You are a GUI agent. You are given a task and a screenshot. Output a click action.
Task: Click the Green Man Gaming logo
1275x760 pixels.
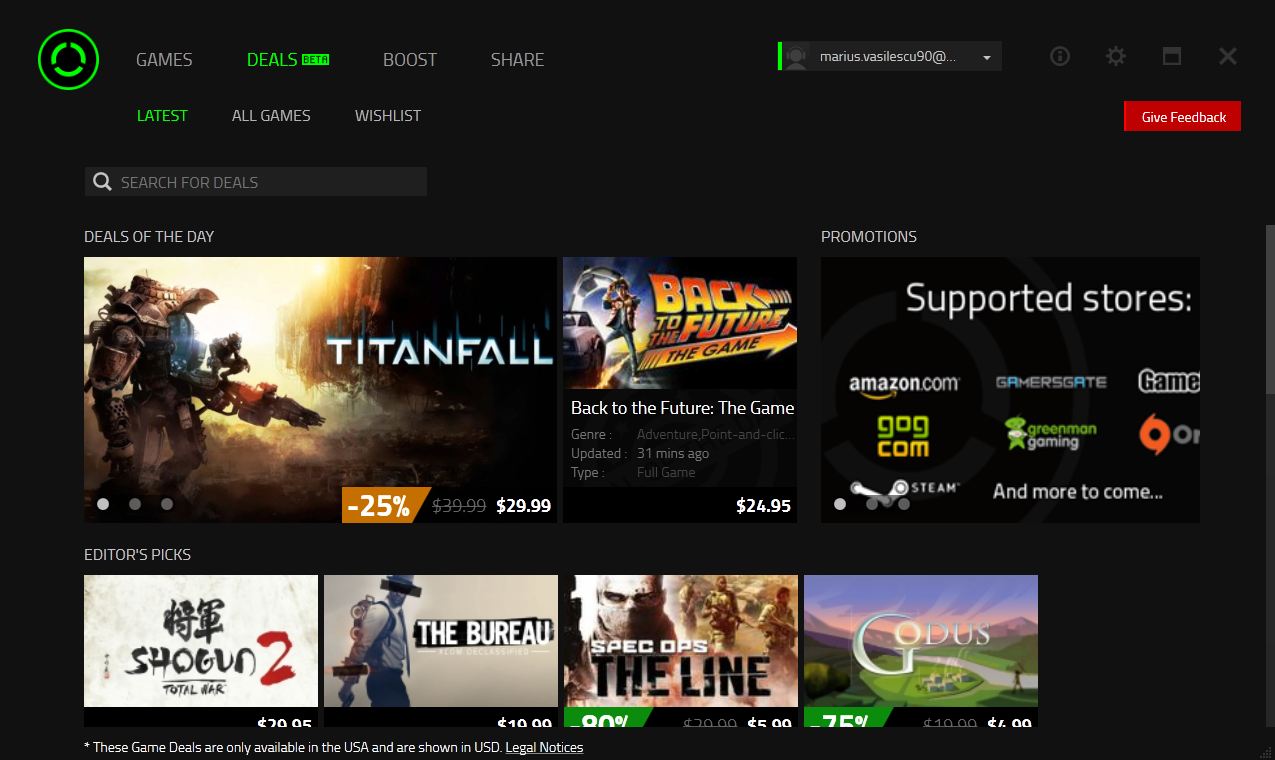(x=1050, y=433)
